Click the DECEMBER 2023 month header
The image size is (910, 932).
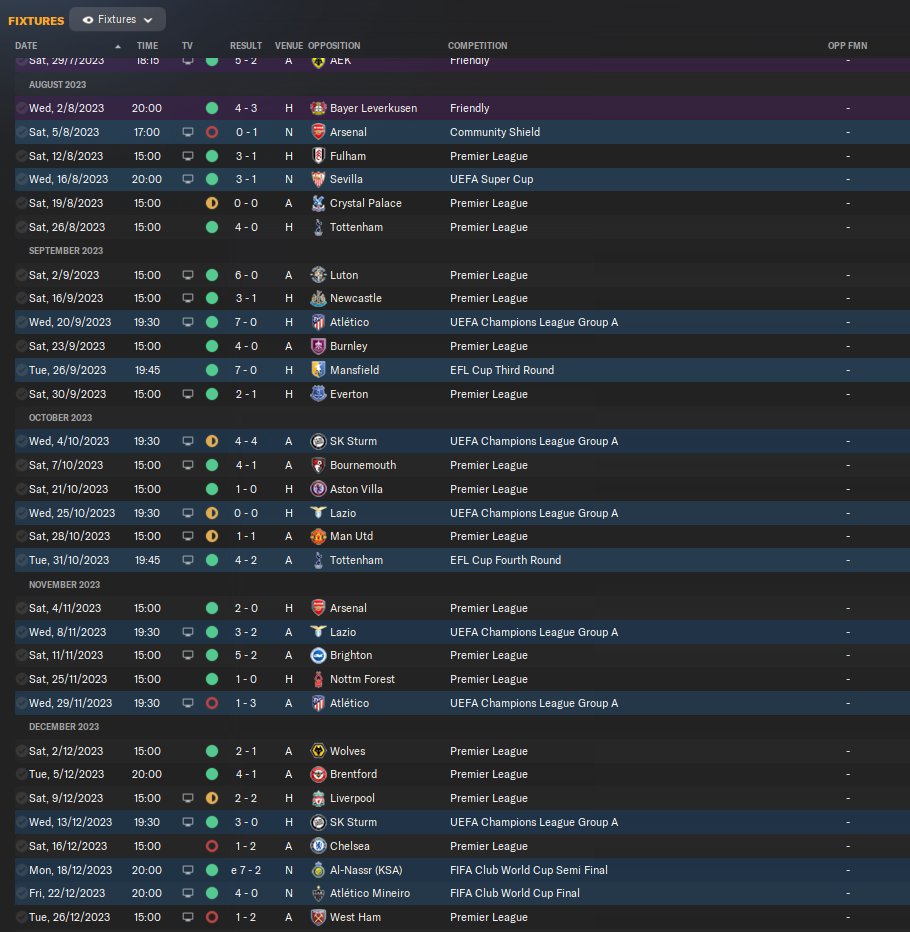[x=64, y=727]
